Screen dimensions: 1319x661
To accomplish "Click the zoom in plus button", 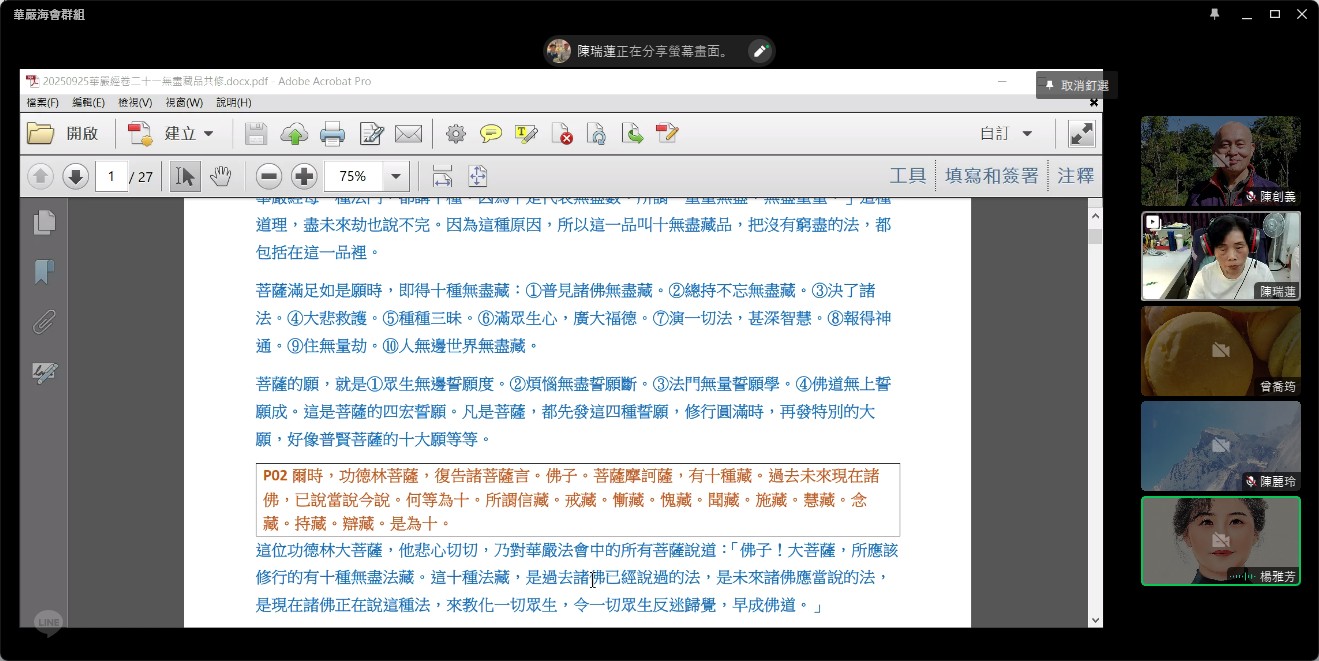I will point(304,177).
